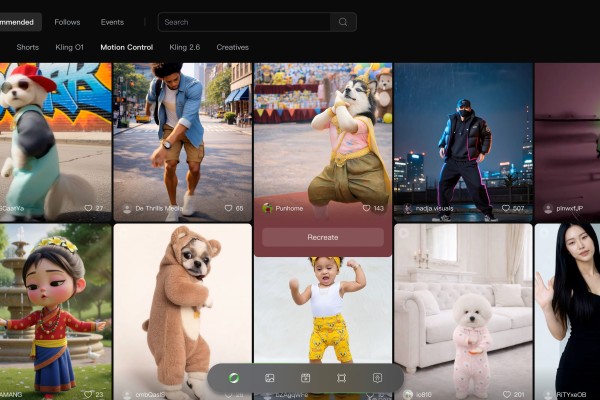This screenshot has height=400, width=600.
Task: Click io810's avatar icon
Action: pos(408,394)
